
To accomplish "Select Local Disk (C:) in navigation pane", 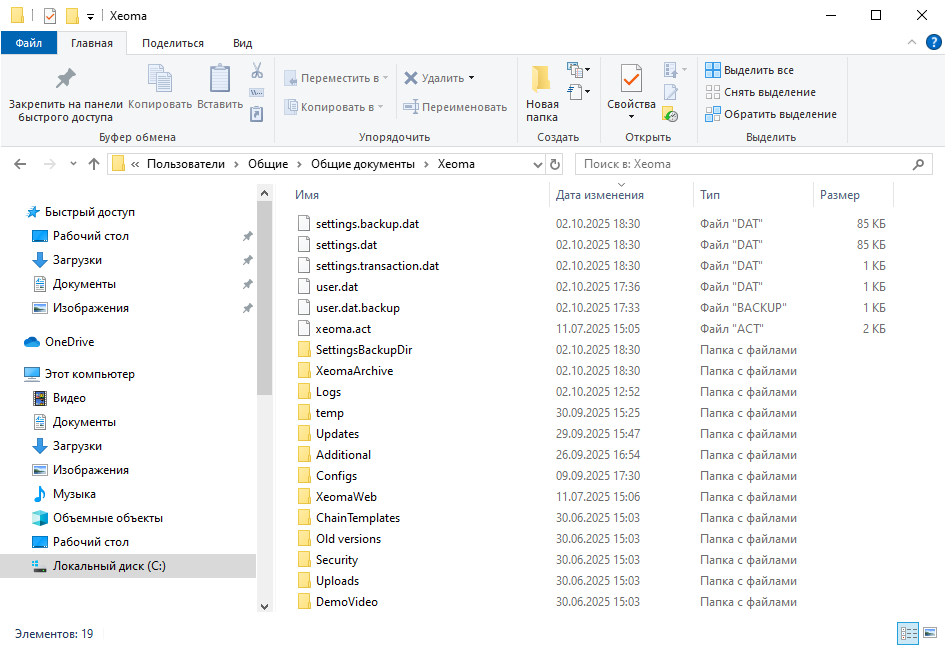I will tap(108, 566).
